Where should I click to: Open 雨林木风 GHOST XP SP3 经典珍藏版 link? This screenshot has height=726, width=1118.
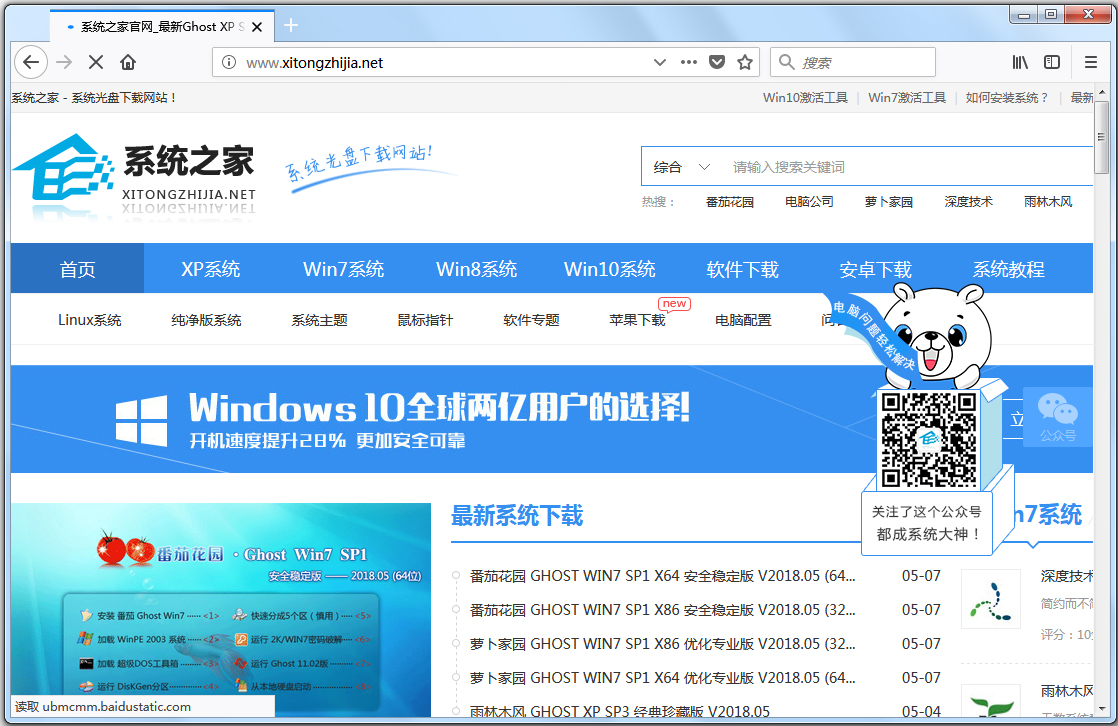click(x=620, y=711)
